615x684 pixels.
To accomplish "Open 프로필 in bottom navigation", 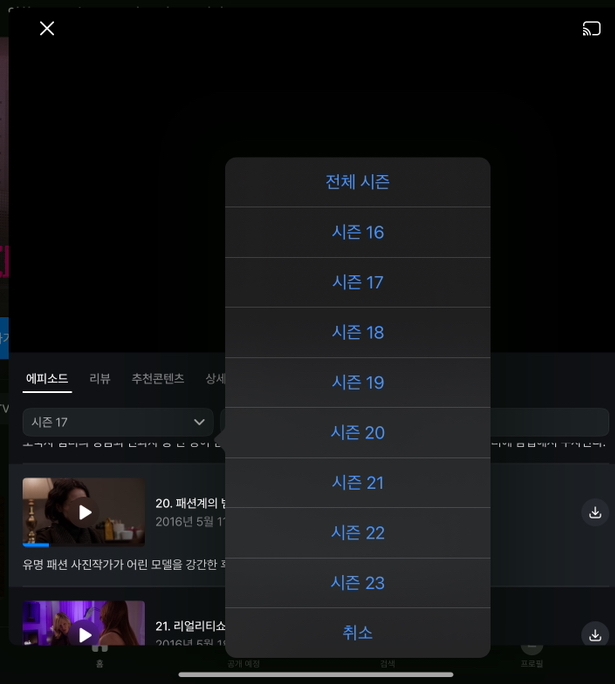I will pyautogui.click(x=532, y=657).
